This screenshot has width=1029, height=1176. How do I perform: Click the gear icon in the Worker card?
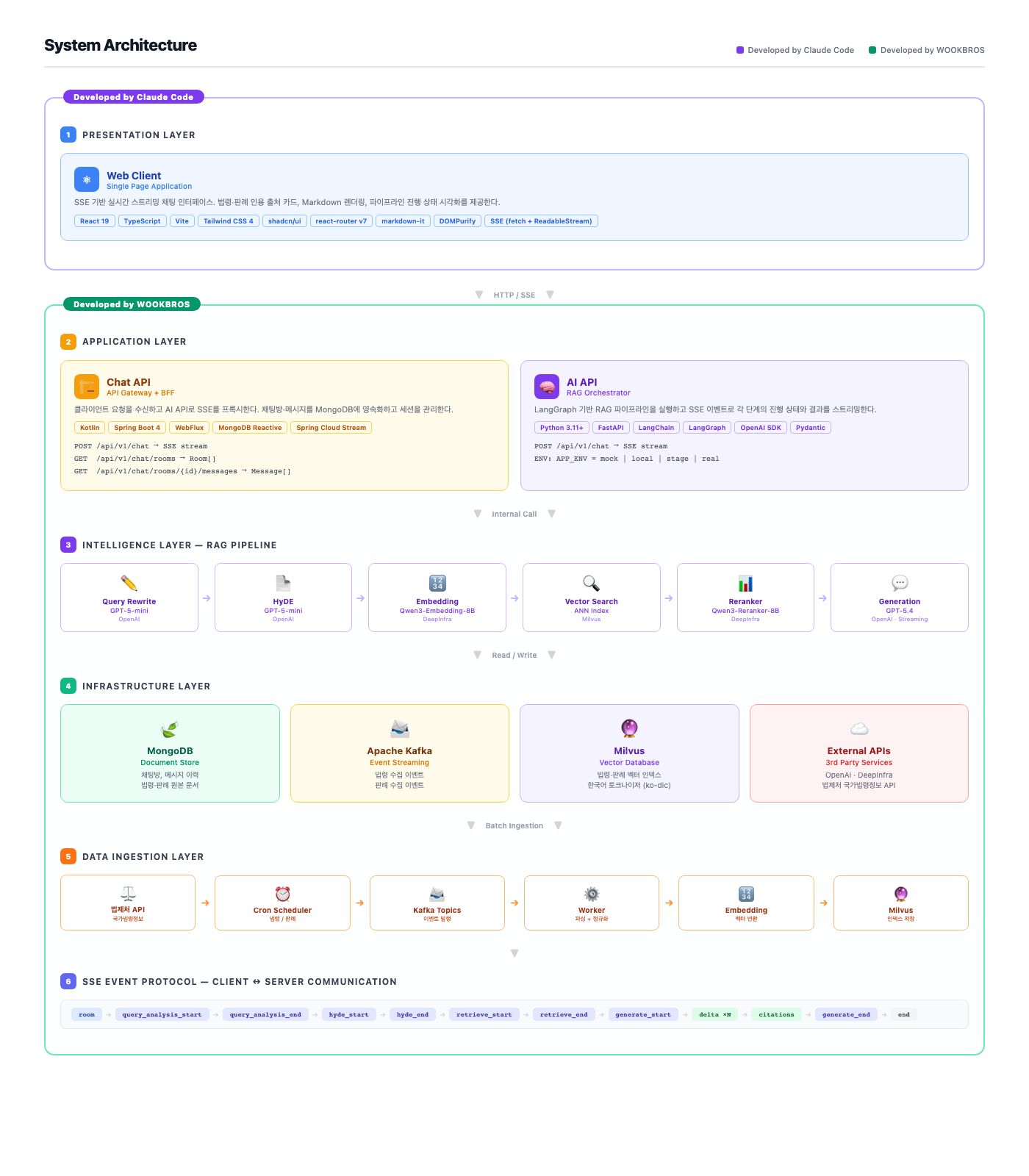coord(592,894)
